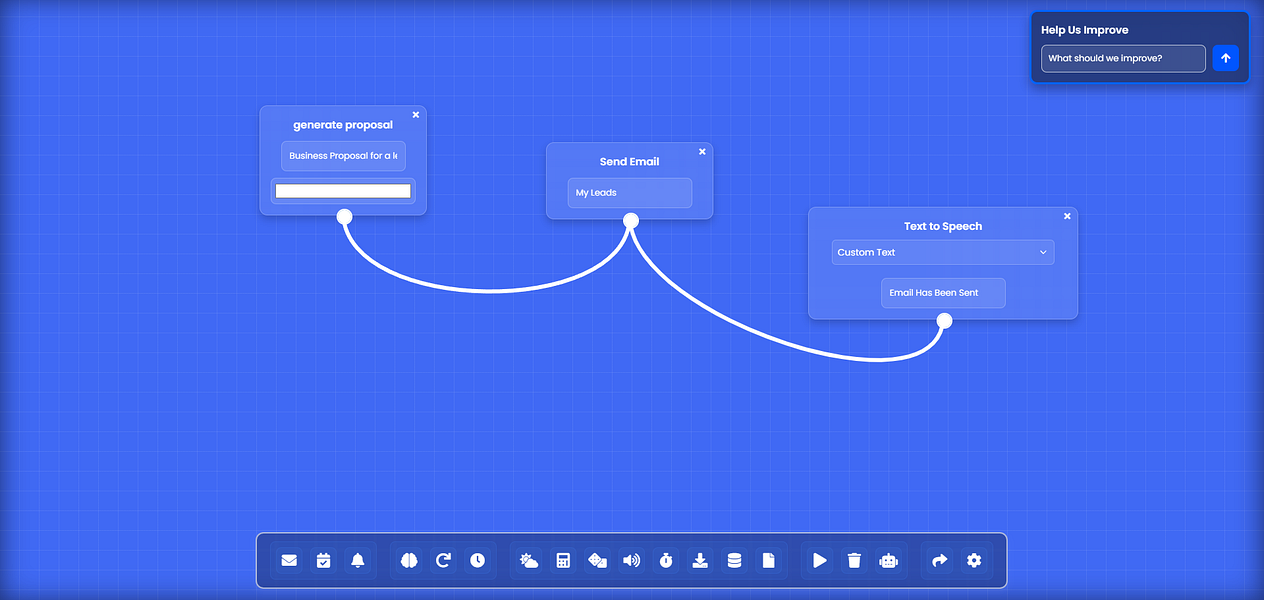Screen dimensions: 1264x600
Task: Click the calendar check icon
Action: pyautogui.click(x=323, y=560)
